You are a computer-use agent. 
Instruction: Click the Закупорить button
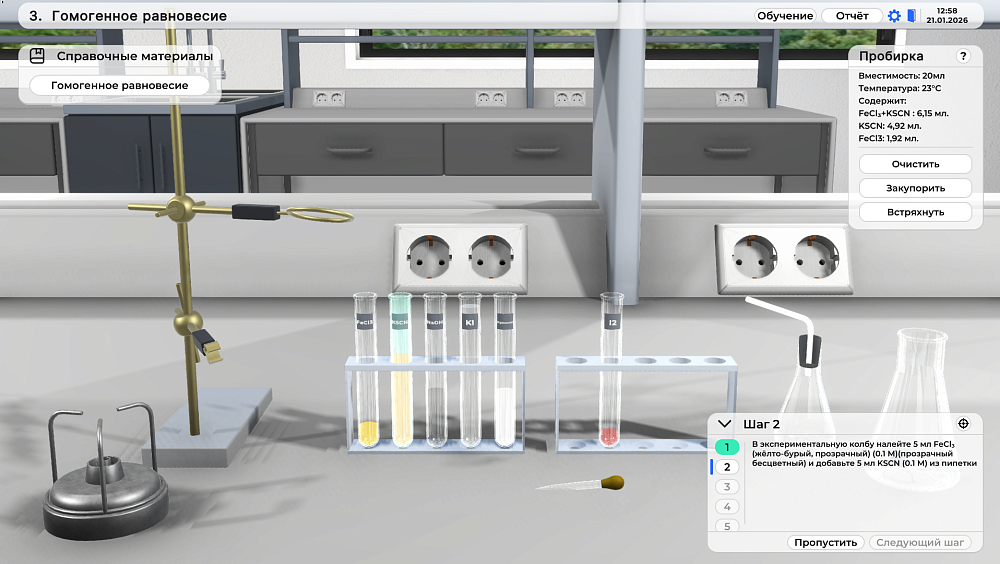(915, 188)
